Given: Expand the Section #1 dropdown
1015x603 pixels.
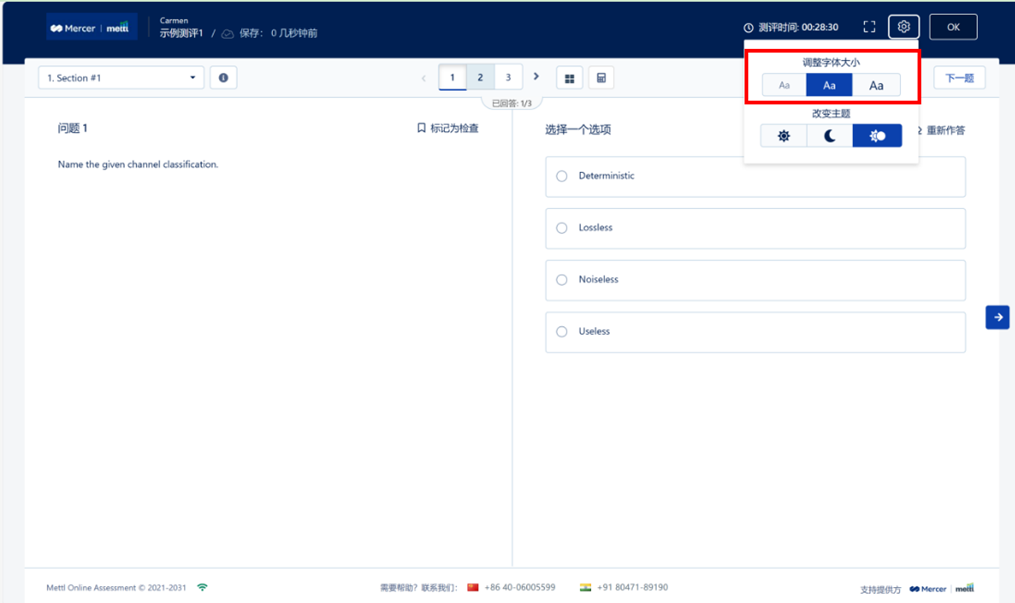Looking at the screenshot, I should [121, 78].
